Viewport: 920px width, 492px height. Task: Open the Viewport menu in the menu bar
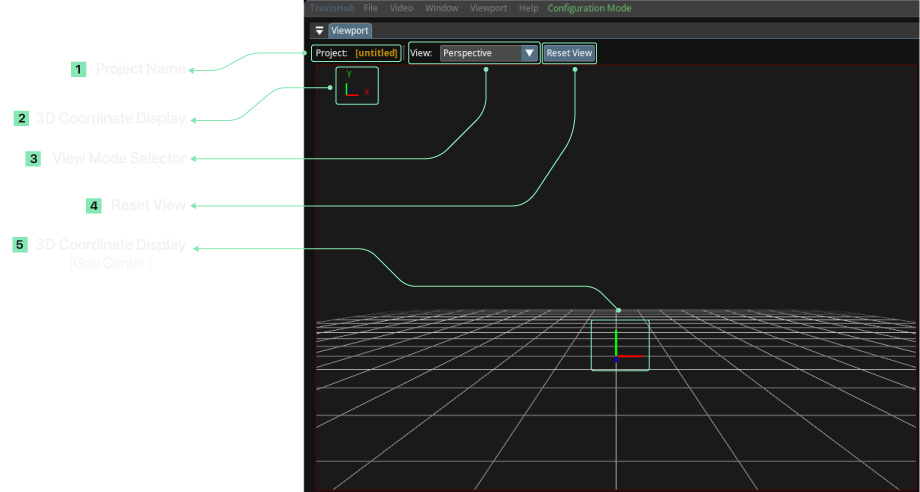[488, 8]
